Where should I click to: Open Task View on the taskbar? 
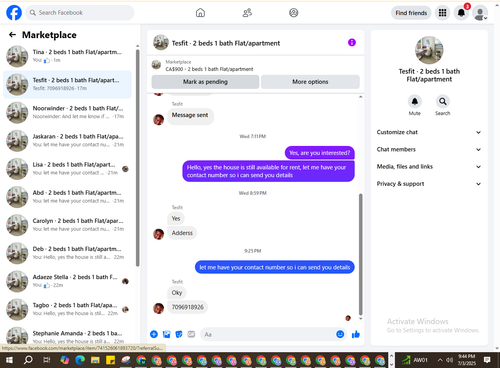47,360
